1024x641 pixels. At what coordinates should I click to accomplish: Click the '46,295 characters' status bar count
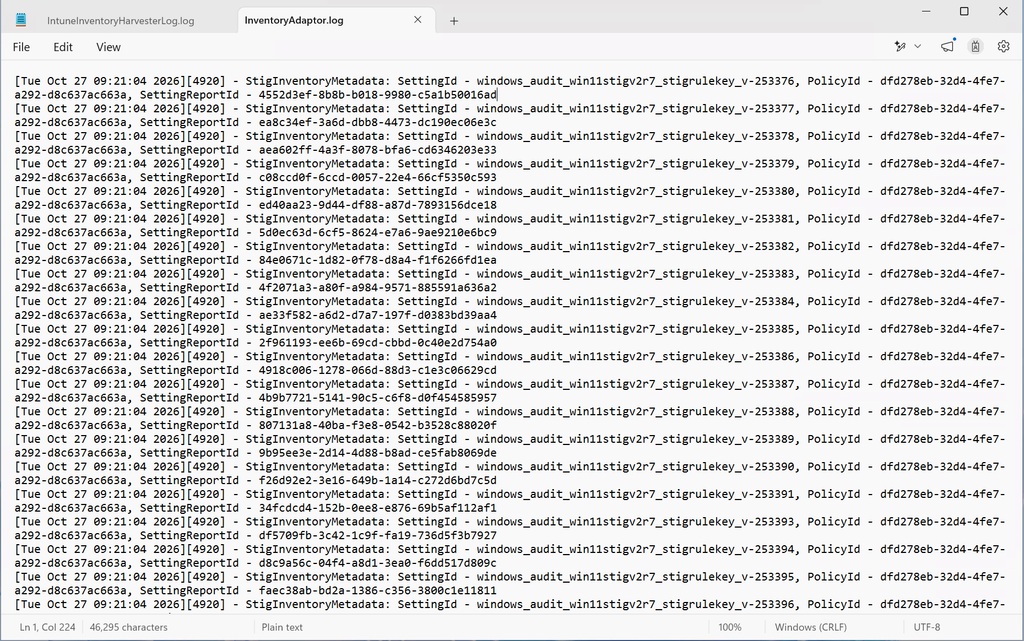click(x=129, y=627)
